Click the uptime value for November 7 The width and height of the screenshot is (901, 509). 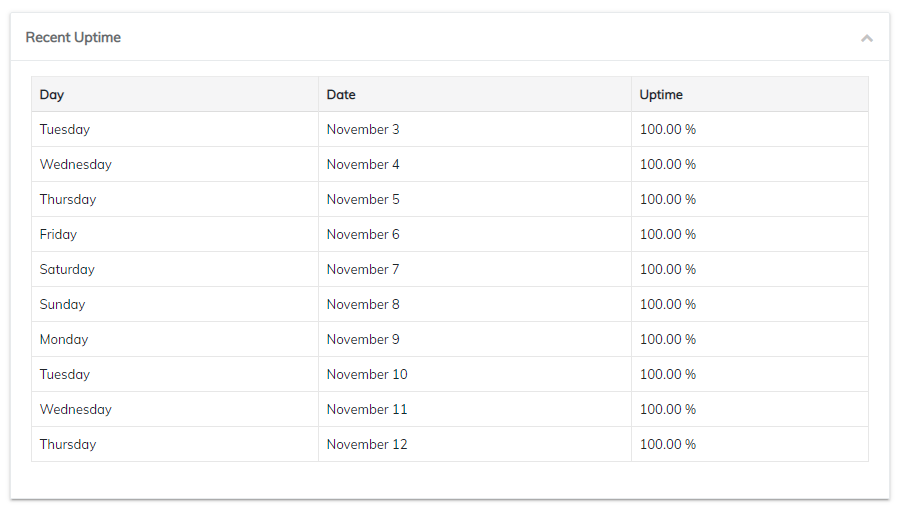pos(668,270)
